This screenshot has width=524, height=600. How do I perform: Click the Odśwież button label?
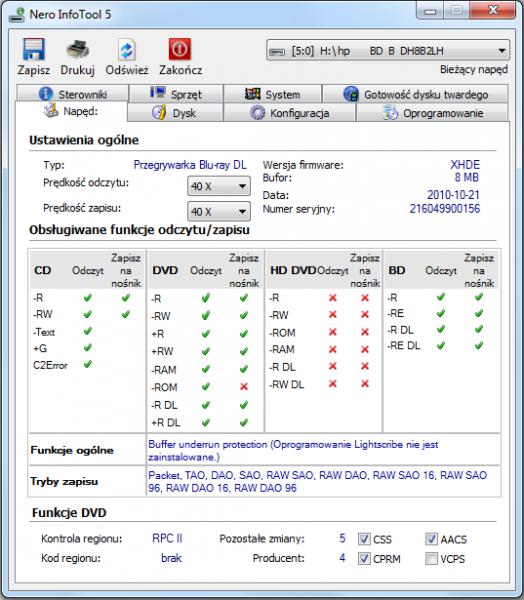pos(127,70)
